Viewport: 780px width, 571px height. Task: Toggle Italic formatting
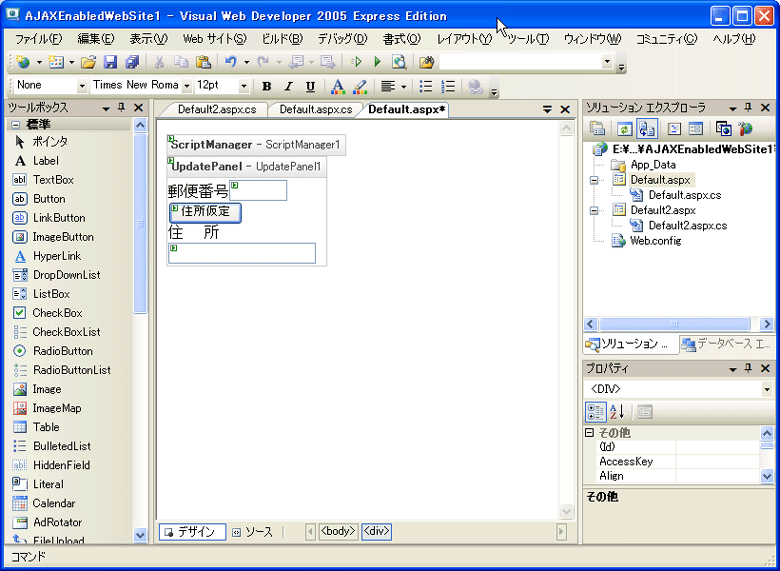[x=289, y=87]
